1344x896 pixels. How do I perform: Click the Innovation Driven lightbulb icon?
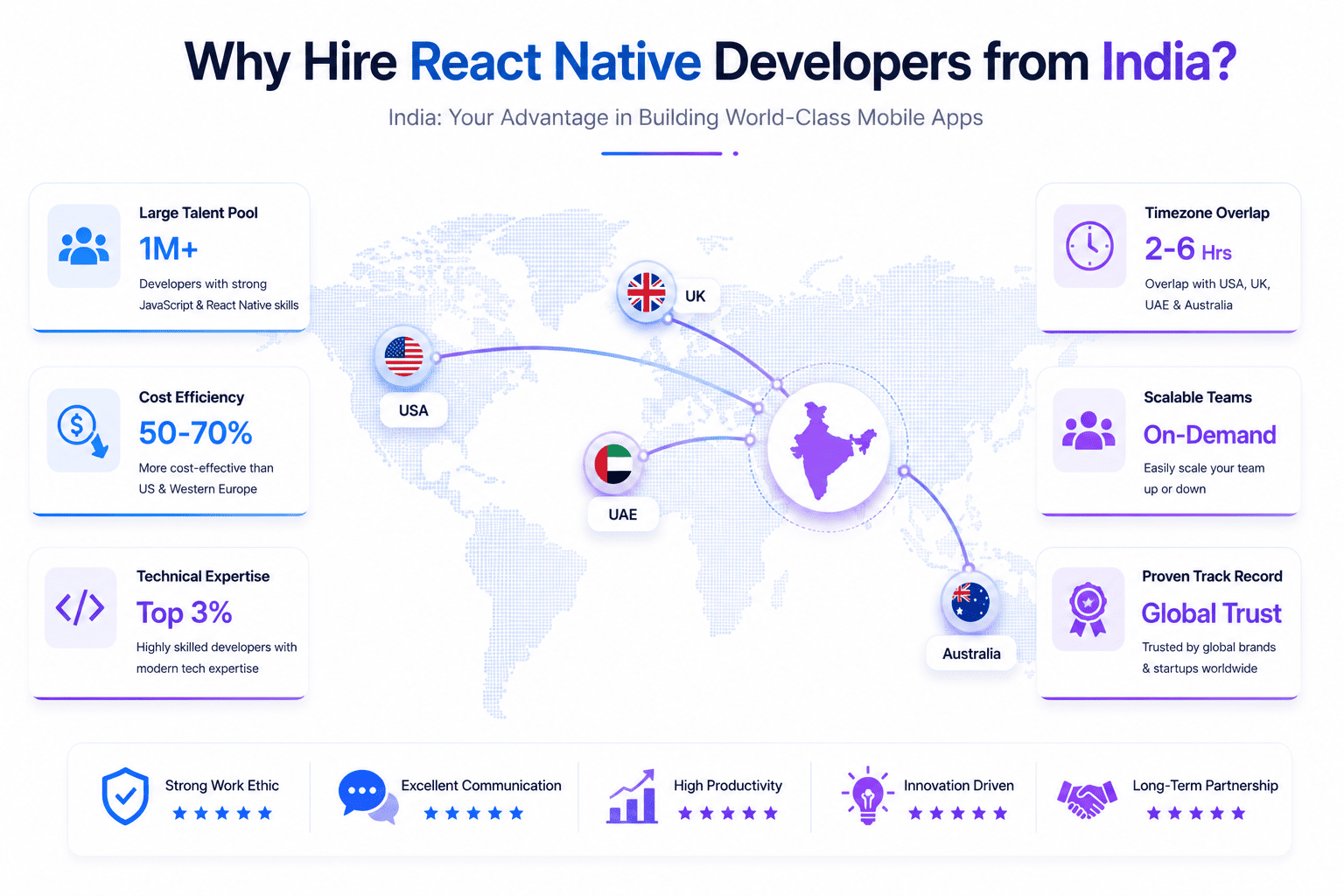867,795
